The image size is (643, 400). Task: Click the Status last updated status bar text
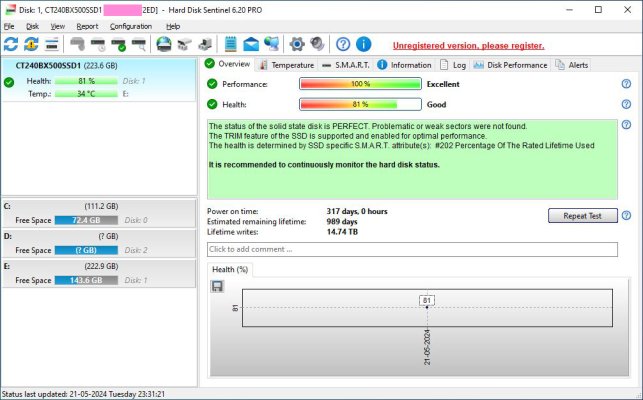(83, 394)
